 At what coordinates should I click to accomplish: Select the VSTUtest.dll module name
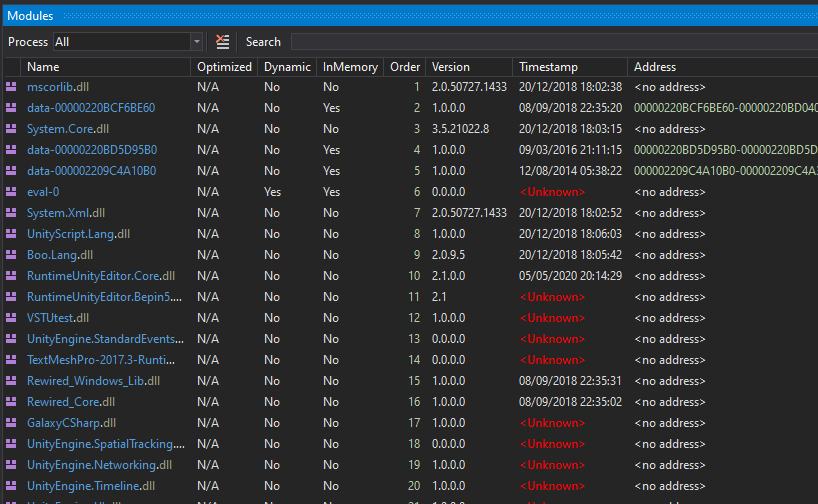58,318
